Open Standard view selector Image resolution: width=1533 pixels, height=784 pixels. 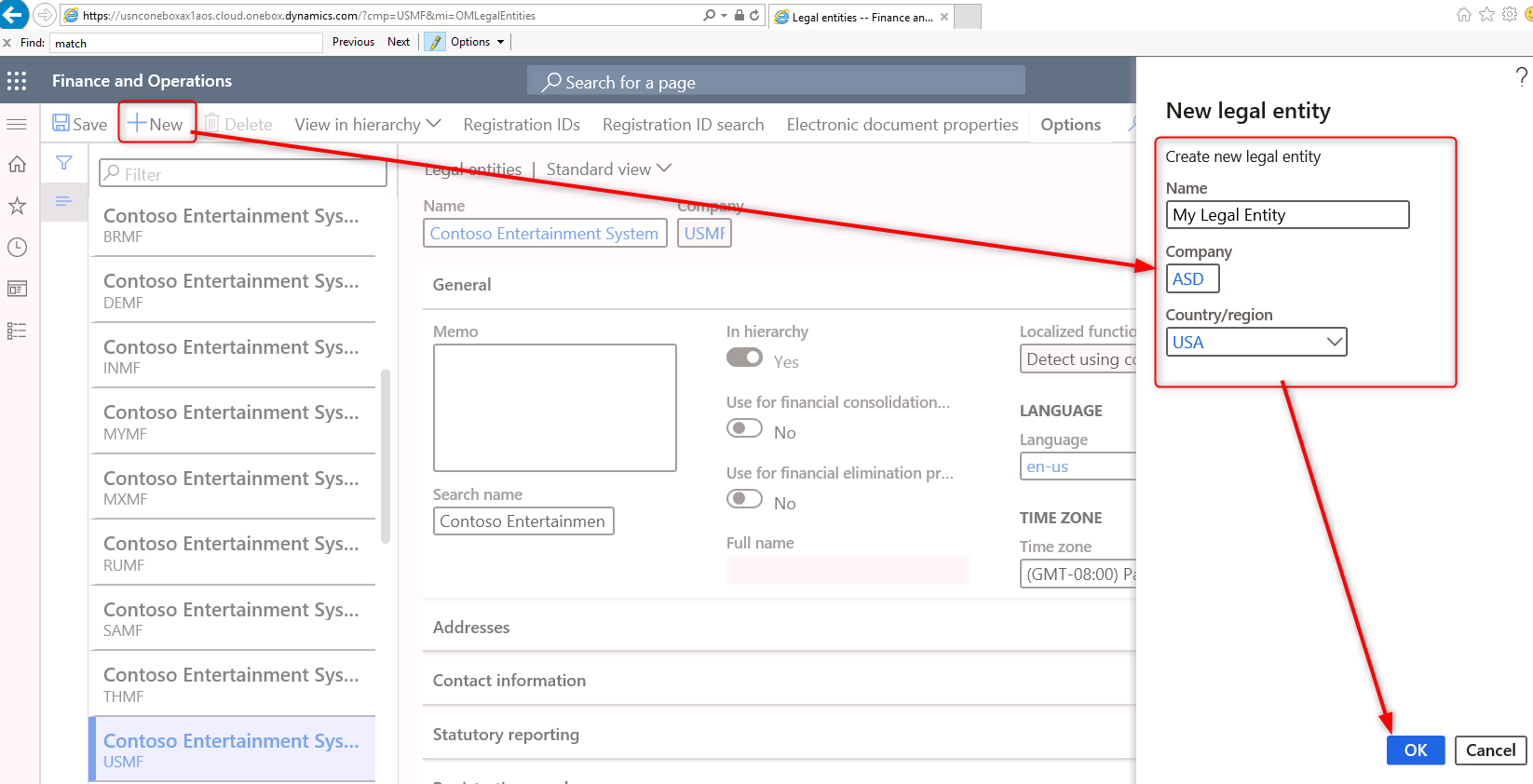click(609, 169)
